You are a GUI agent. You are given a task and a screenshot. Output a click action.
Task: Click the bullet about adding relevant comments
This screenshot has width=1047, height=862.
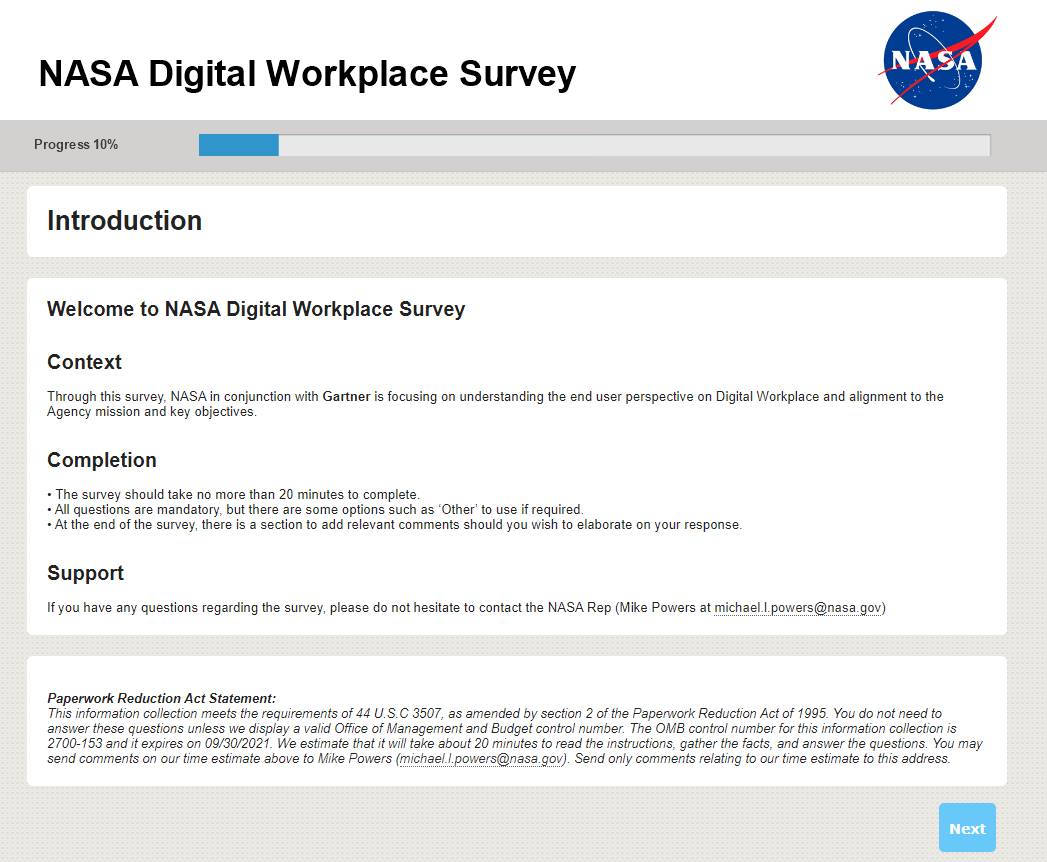click(397, 525)
